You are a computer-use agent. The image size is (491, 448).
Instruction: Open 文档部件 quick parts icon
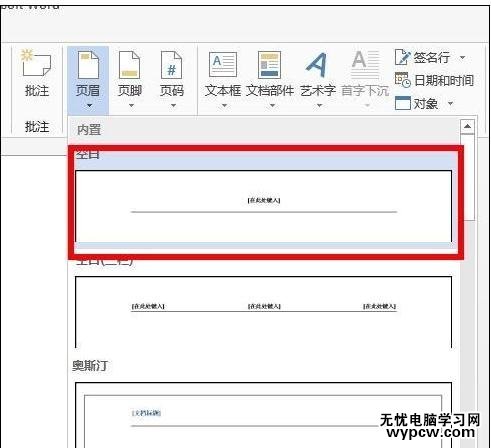(270, 65)
